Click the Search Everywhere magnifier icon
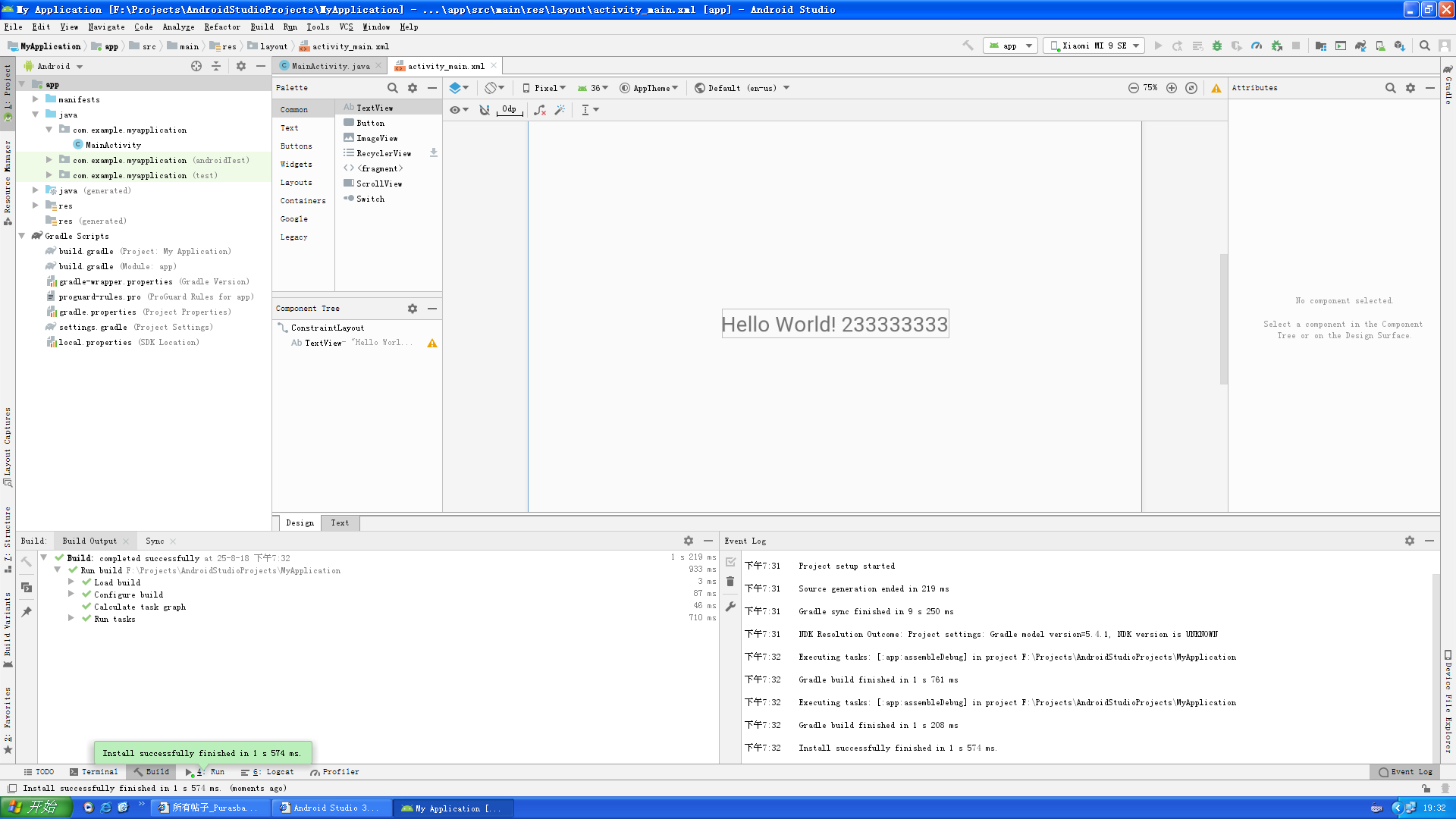This screenshot has width=1456, height=819. point(1425,45)
